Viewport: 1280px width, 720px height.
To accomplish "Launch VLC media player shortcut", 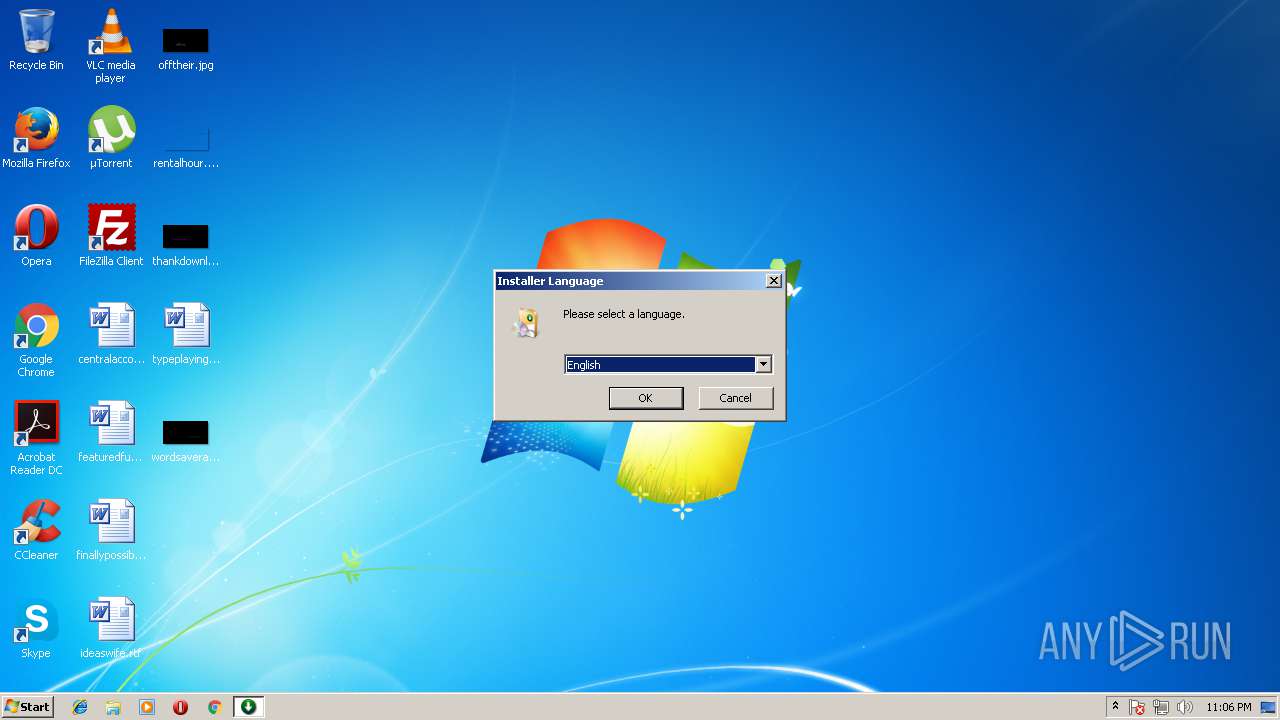I will click(110, 45).
